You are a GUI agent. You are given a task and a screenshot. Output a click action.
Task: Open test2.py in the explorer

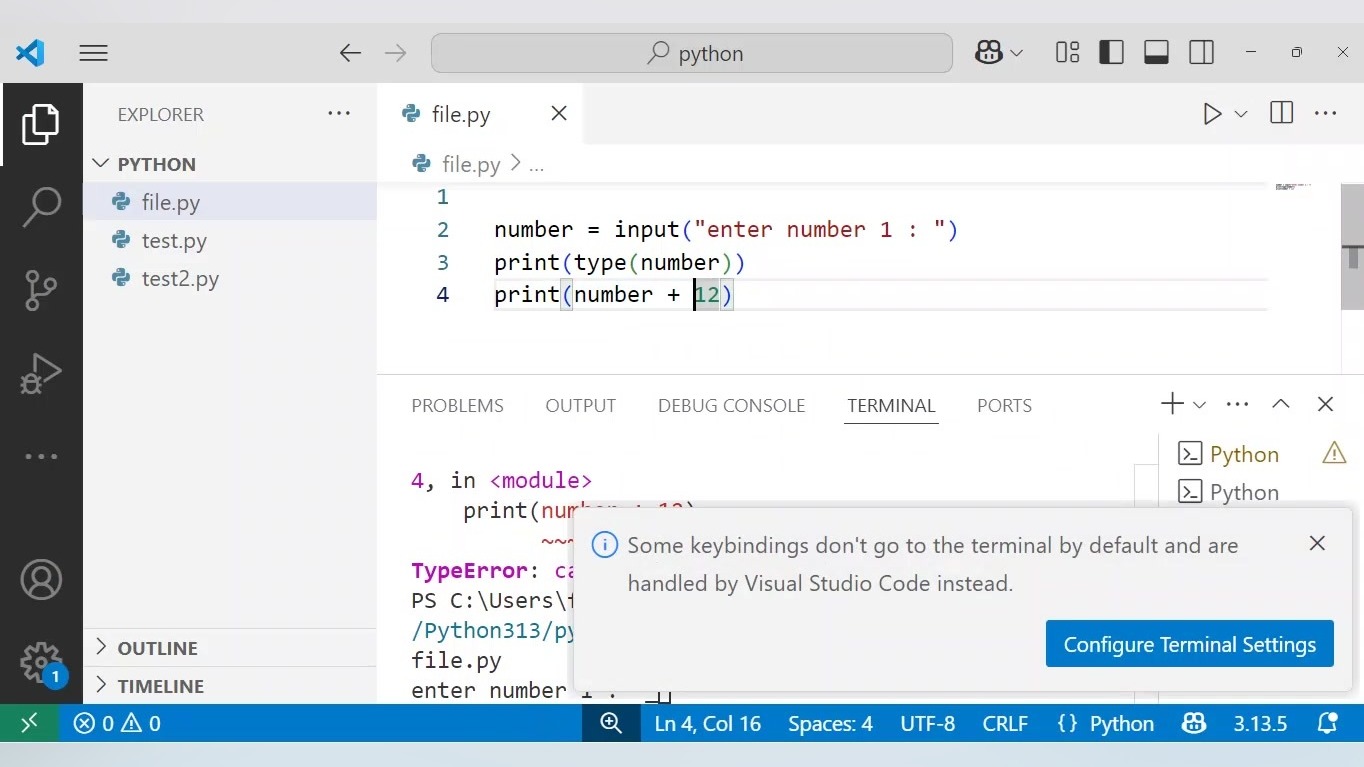coord(180,279)
